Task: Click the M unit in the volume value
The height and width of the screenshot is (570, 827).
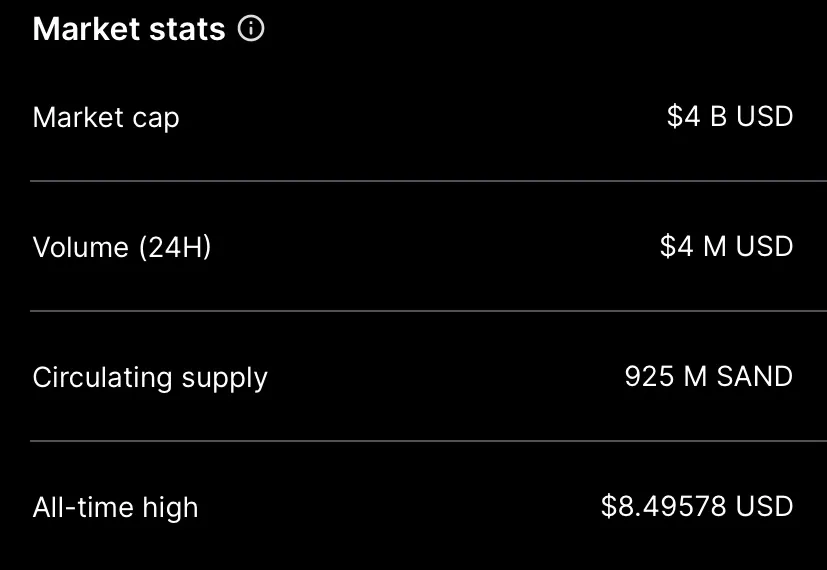Action: click(715, 246)
